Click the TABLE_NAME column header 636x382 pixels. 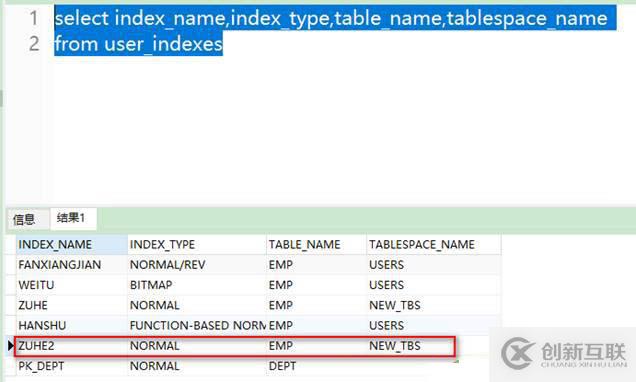tap(316, 245)
